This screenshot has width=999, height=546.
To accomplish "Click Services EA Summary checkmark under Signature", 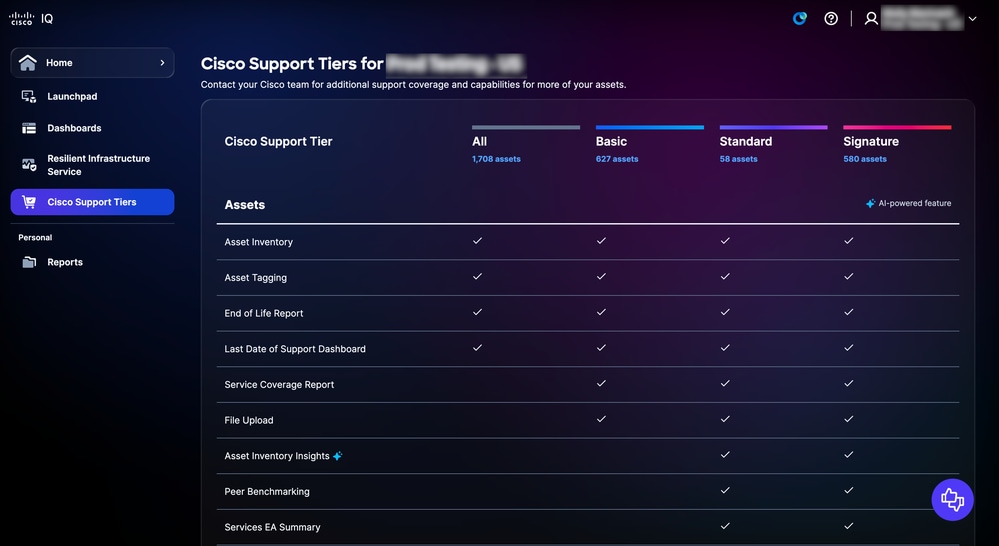I will [848, 526].
